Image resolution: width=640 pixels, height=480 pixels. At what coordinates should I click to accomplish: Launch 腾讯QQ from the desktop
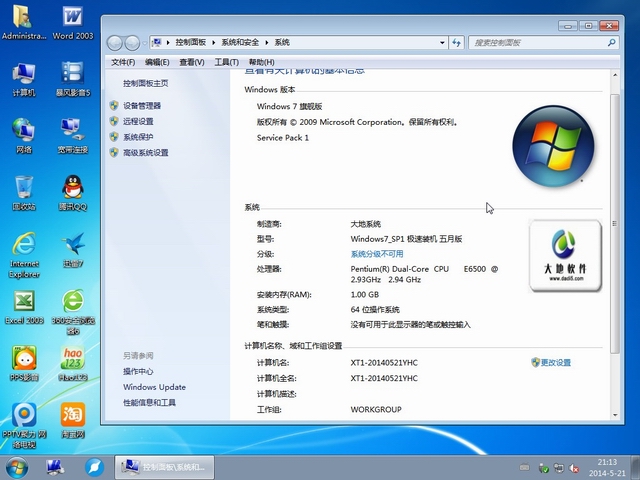coord(73,193)
